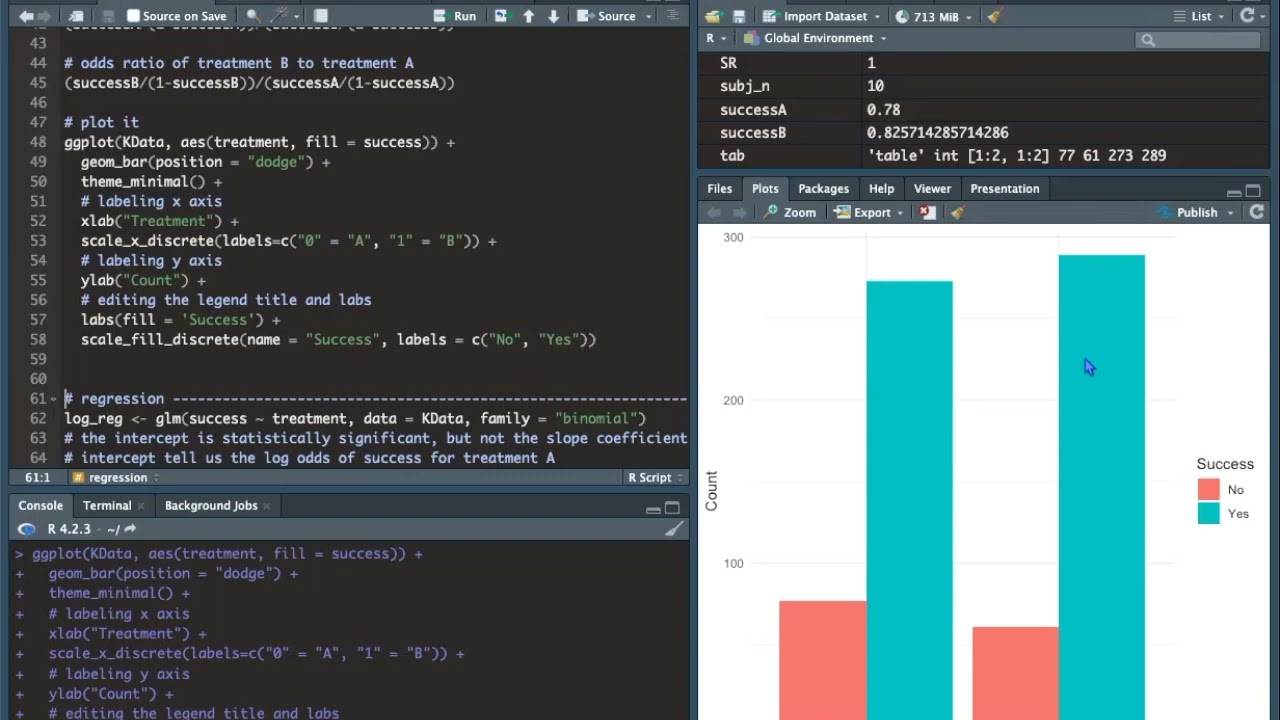The width and height of the screenshot is (1280, 720).
Task: Switch to the Terminal tab
Action: (107, 506)
